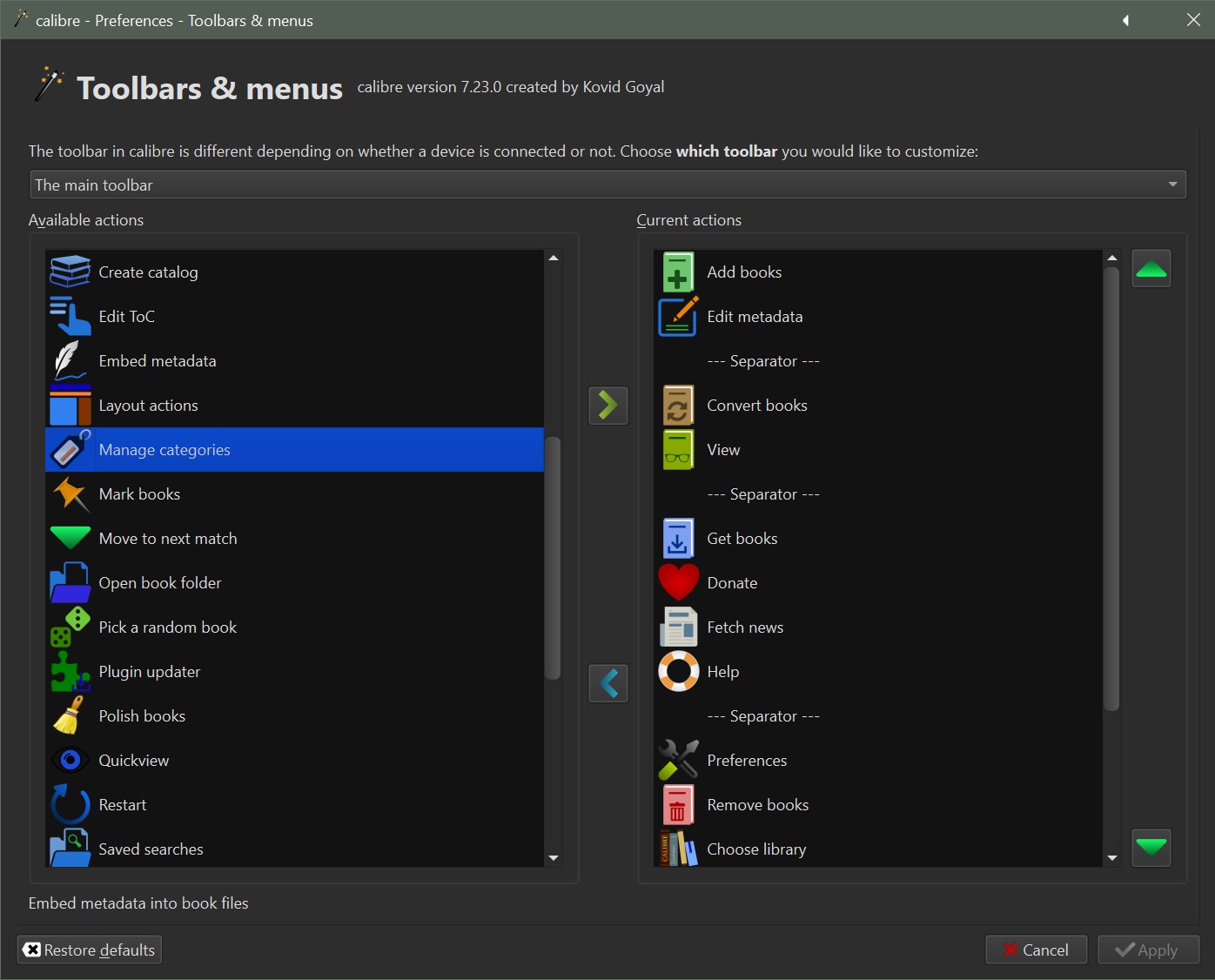The image size is (1215, 980).
Task: Select 'Fetch news' text in Current actions
Action: tap(745, 628)
